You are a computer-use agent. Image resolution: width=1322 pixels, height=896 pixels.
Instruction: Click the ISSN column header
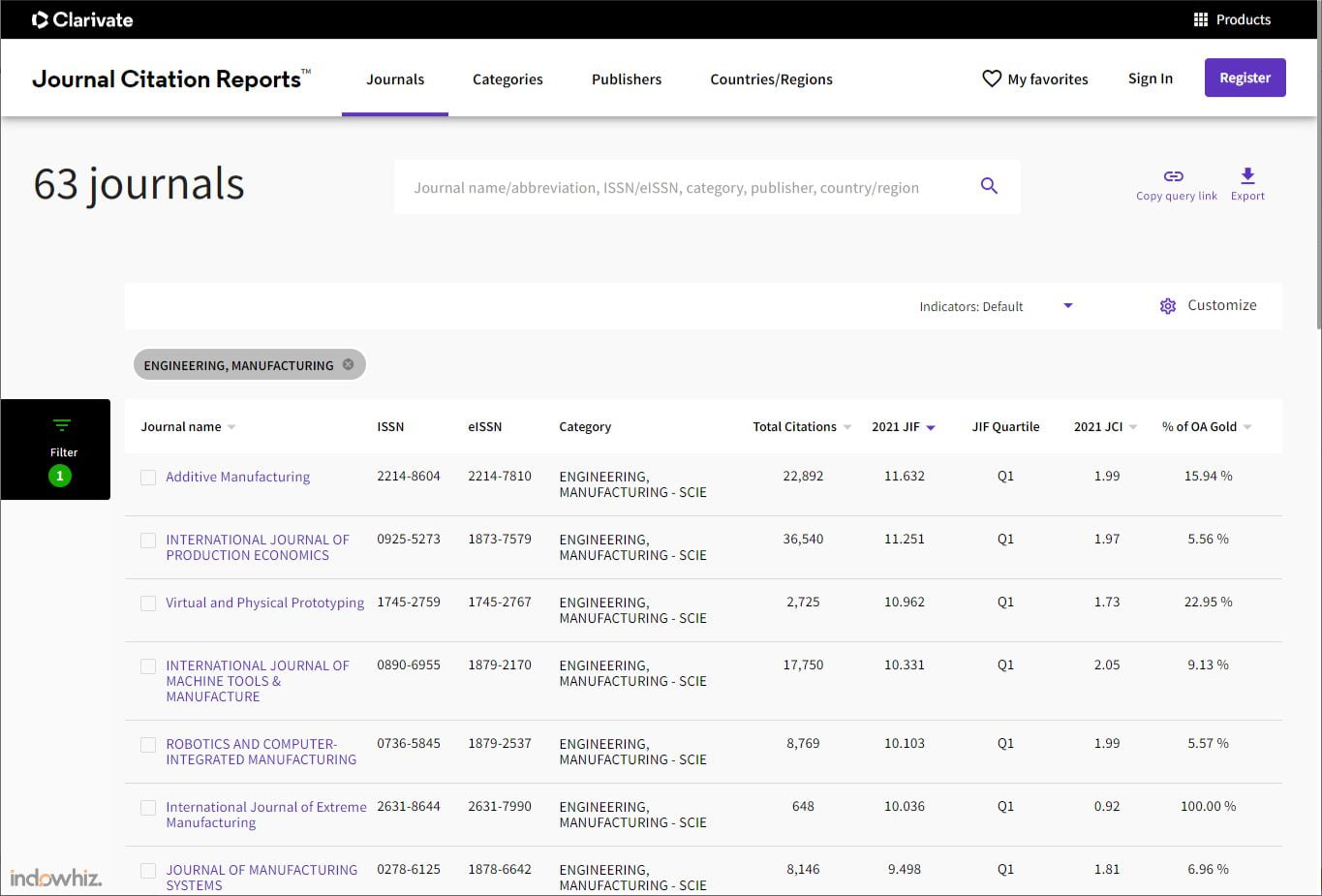390,426
